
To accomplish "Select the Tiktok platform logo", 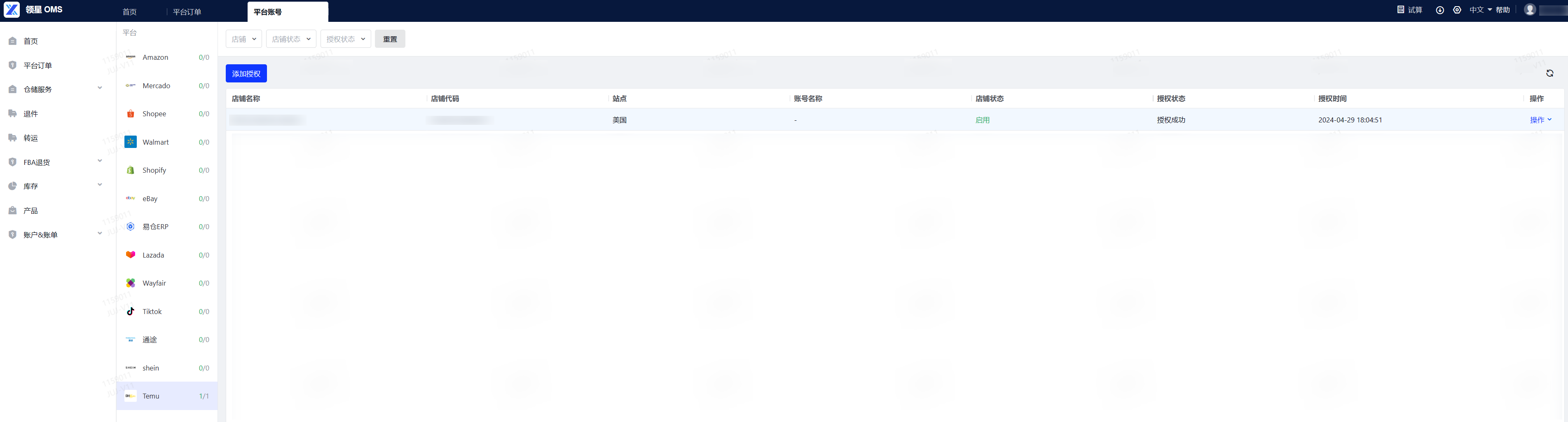I will pos(130,311).
